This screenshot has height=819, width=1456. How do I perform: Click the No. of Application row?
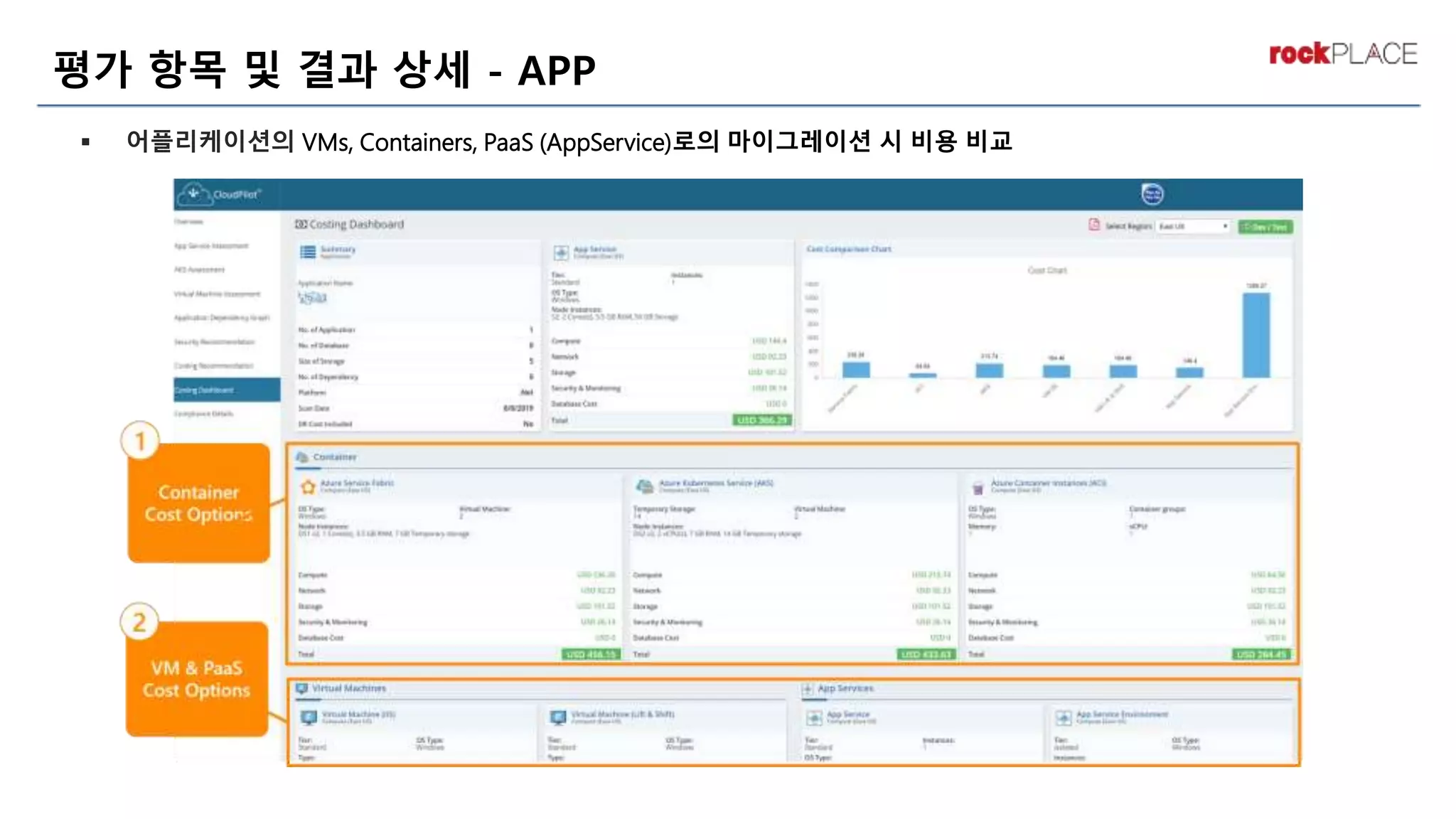[x=416, y=330]
